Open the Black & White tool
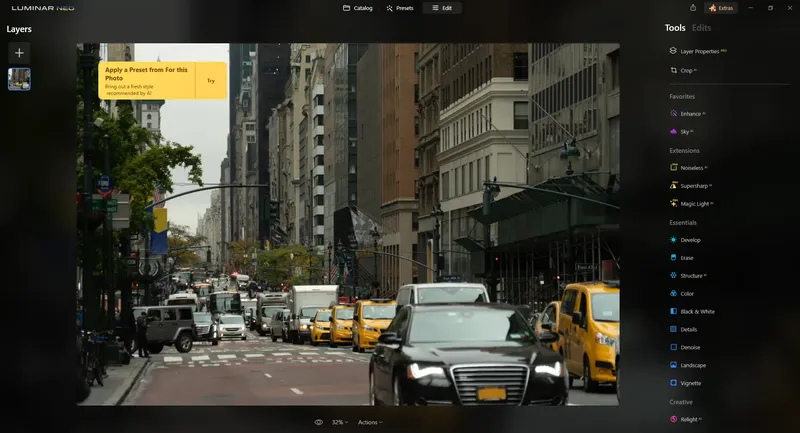 pyautogui.click(x=692, y=311)
